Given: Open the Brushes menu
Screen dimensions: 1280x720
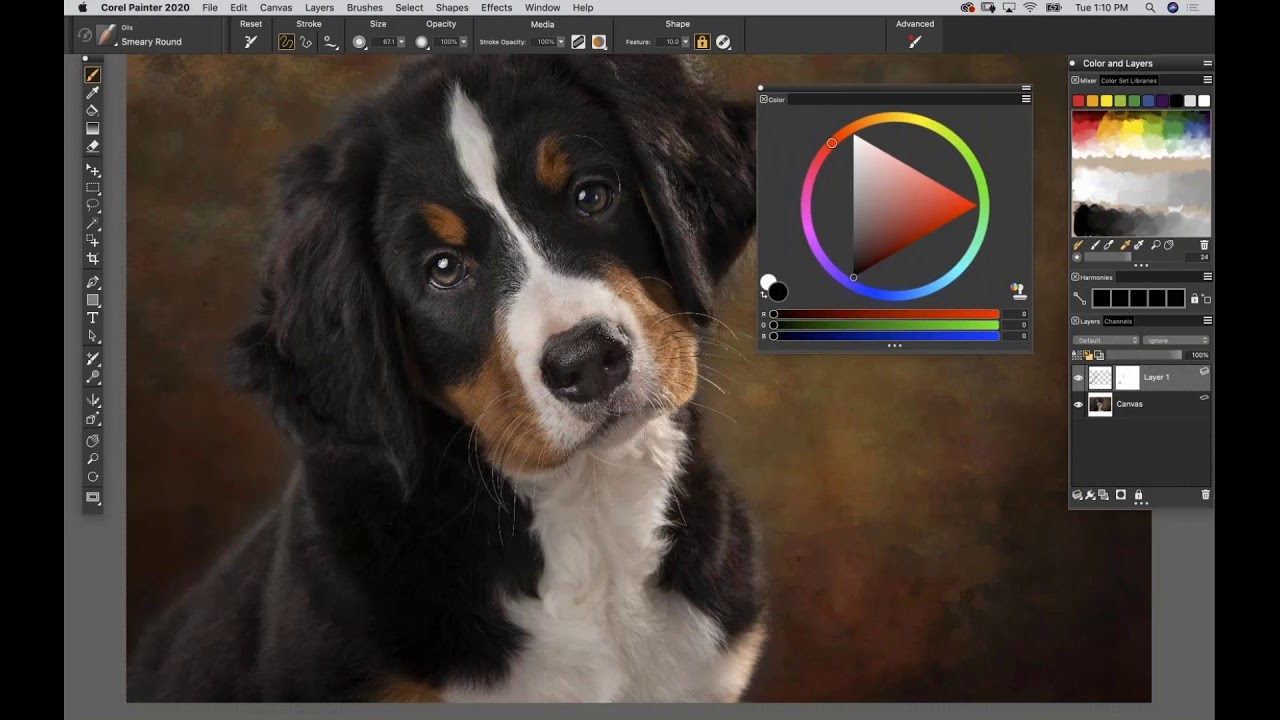Looking at the screenshot, I should pyautogui.click(x=364, y=8).
